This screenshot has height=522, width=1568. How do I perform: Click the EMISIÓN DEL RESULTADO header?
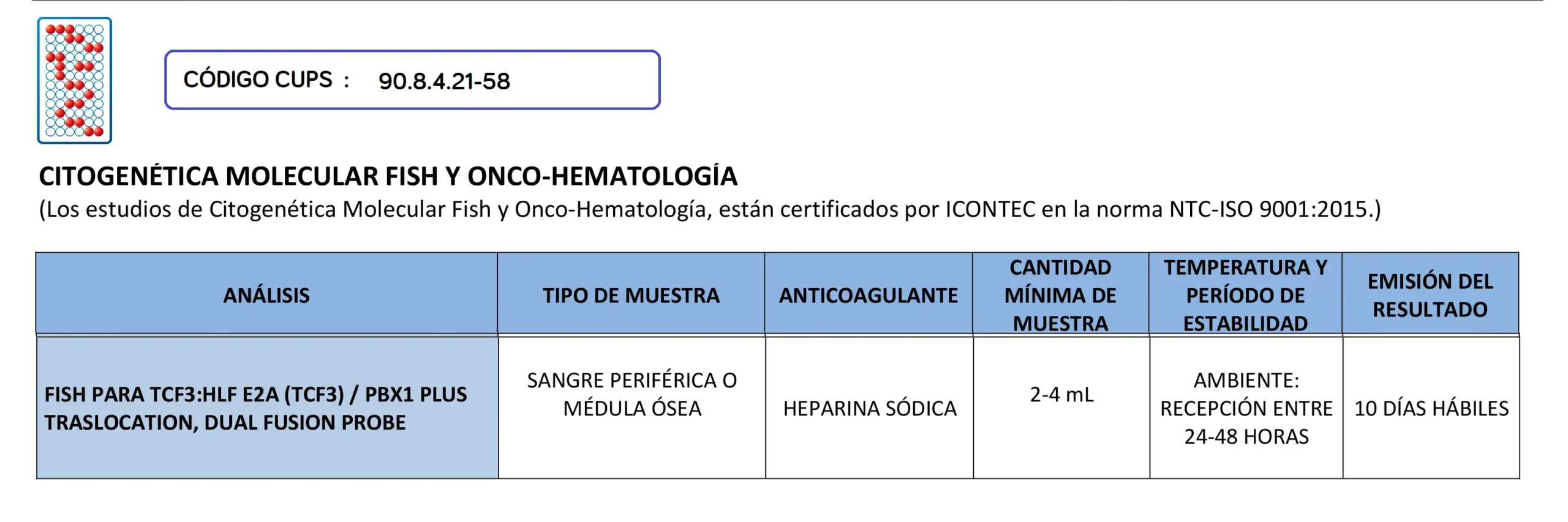1430,295
